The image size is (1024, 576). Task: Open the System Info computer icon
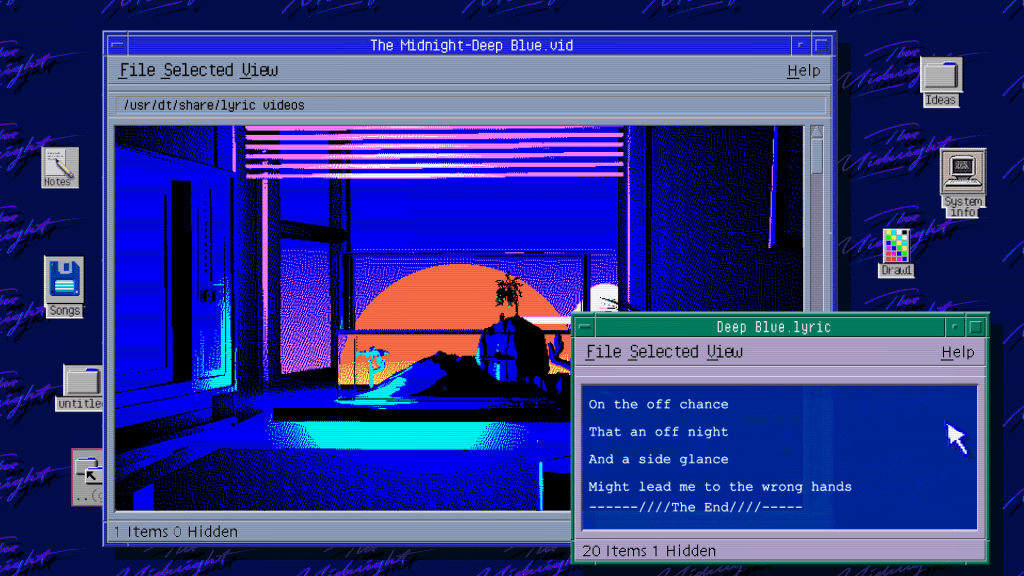click(x=963, y=183)
